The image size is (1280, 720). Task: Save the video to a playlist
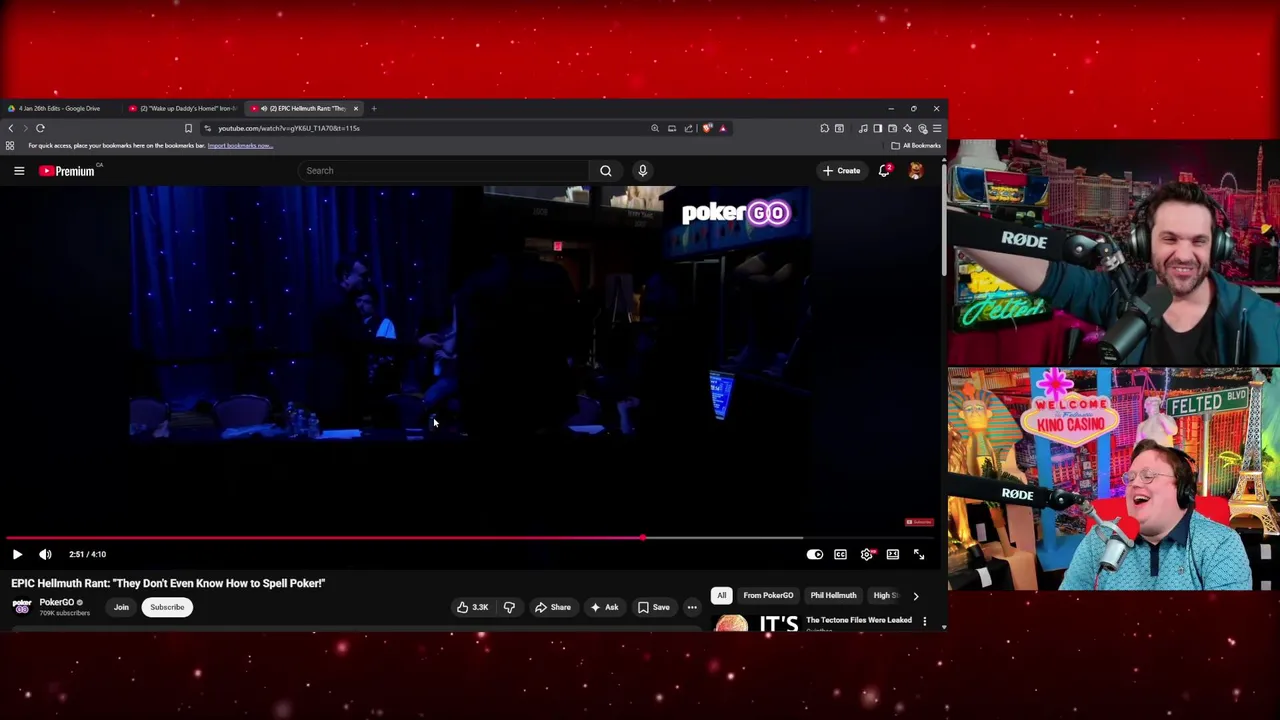(x=654, y=607)
